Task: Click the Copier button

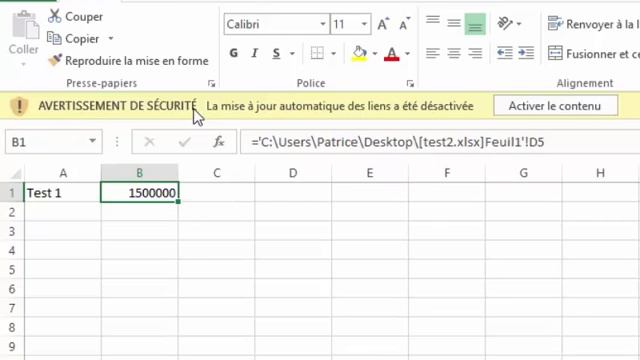Action: 73,39
